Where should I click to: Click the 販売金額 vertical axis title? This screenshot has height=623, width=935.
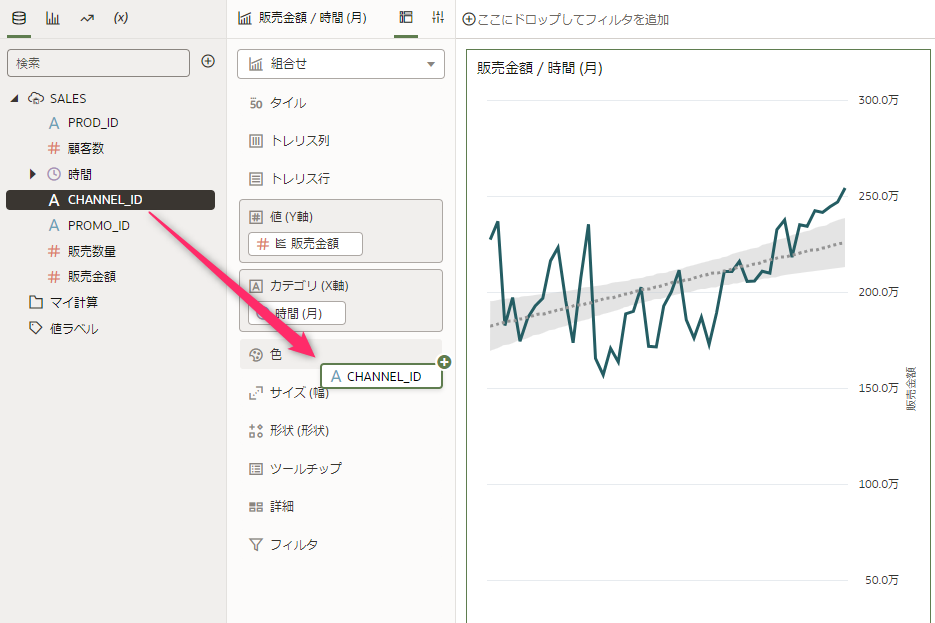pyautogui.click(x=911, y=389)
